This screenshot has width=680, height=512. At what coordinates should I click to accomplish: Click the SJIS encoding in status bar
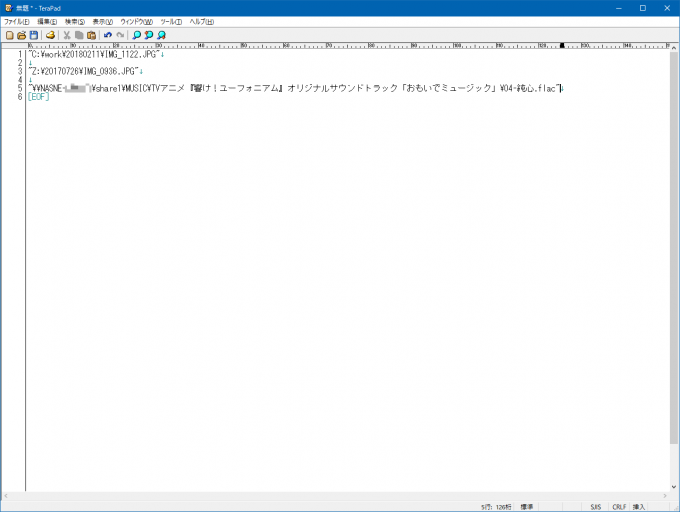pyautogui.click(x=595, y=507)
